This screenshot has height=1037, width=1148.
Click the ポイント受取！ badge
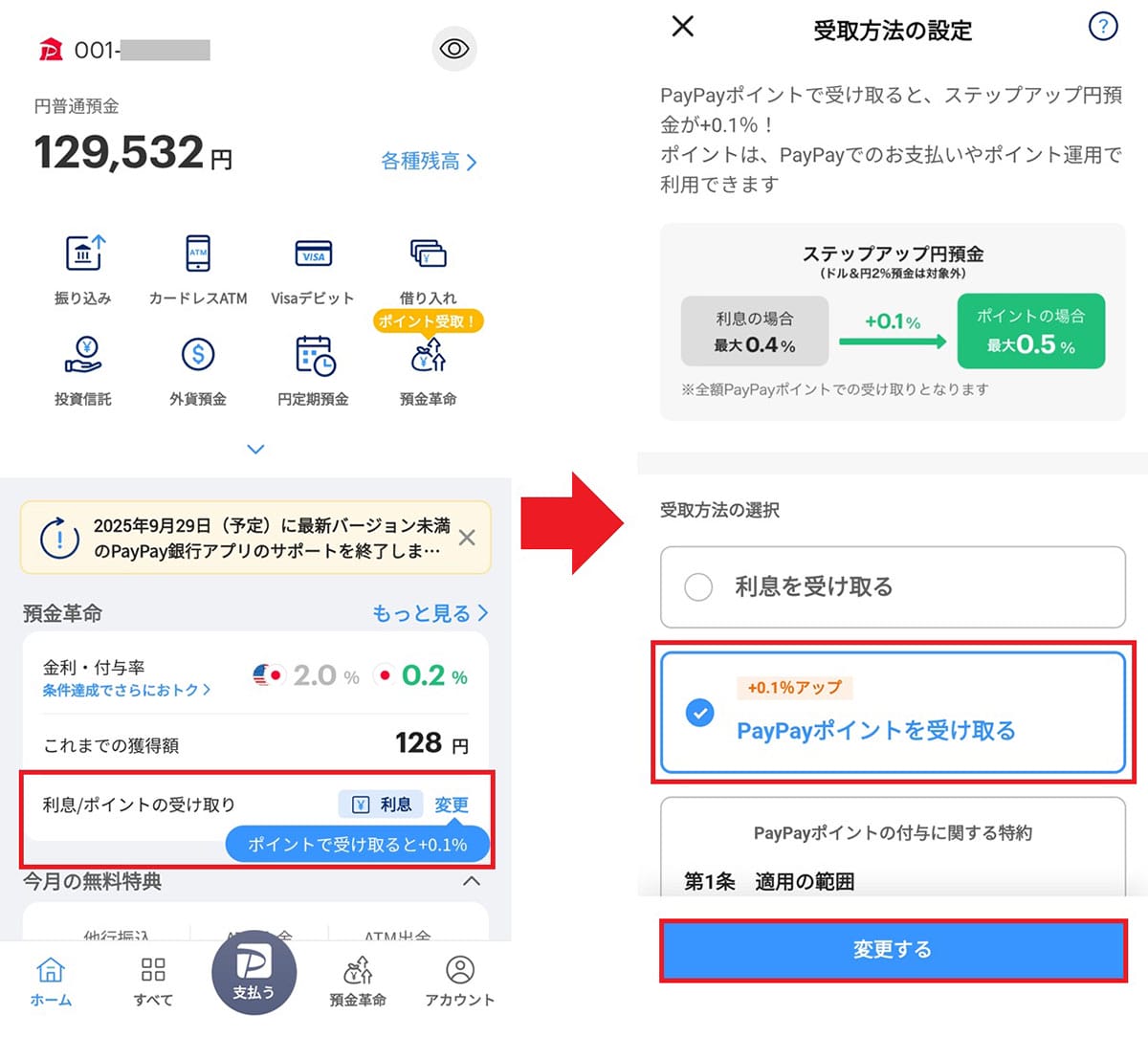coord(428,321)
